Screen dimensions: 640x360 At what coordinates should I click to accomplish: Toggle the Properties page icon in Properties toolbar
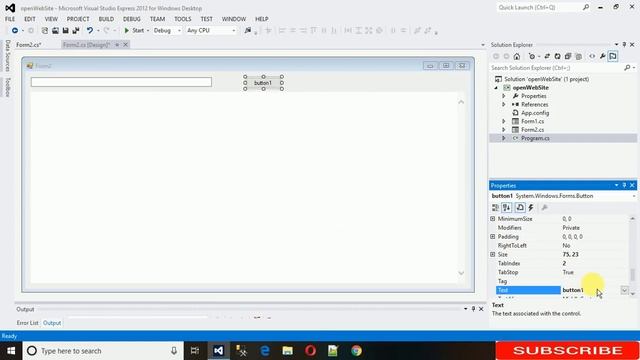click(x=520, y=208)
